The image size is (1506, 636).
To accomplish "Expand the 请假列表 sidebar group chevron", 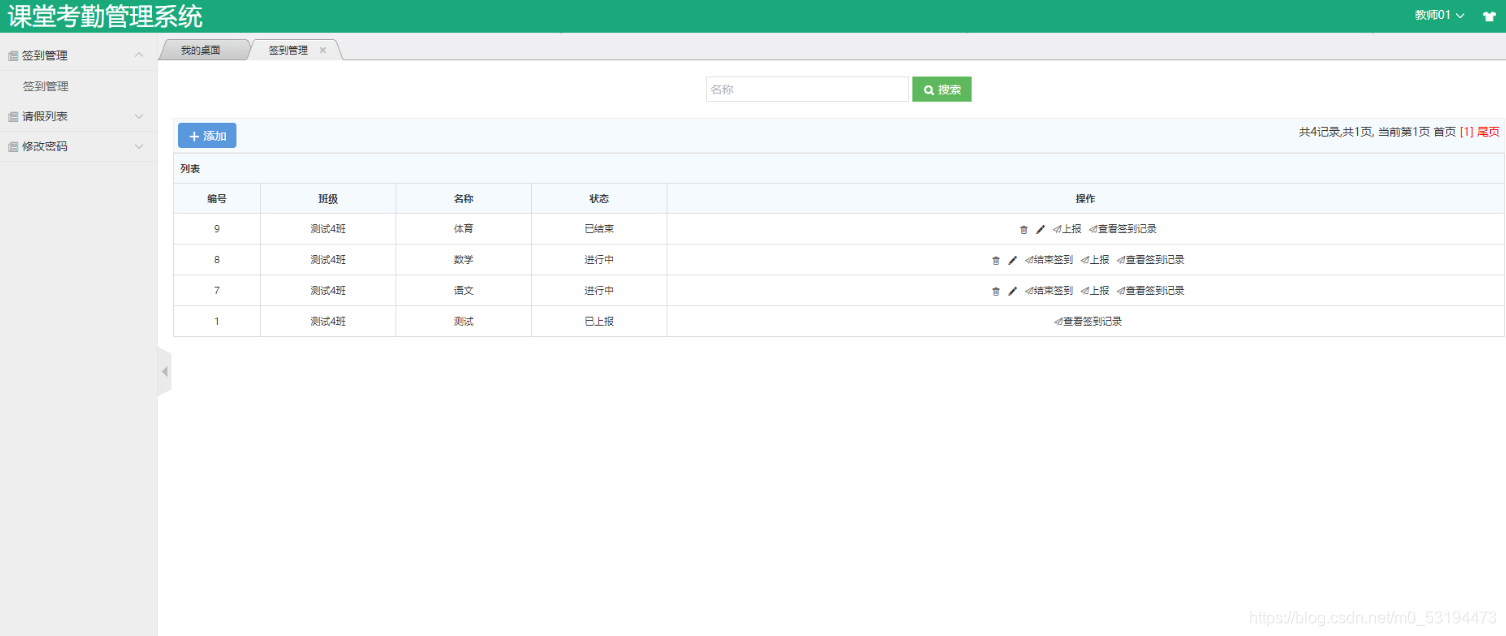I will click(x=139, y=116).
